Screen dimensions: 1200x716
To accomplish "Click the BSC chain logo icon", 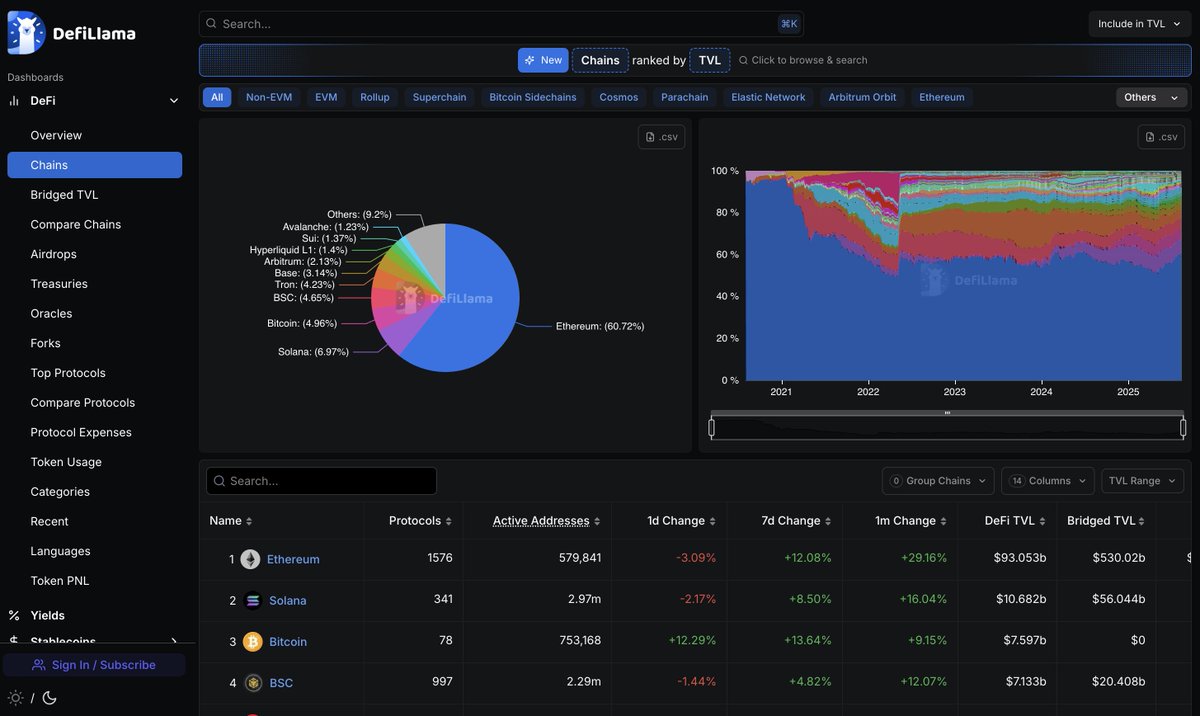I will 253,683.
